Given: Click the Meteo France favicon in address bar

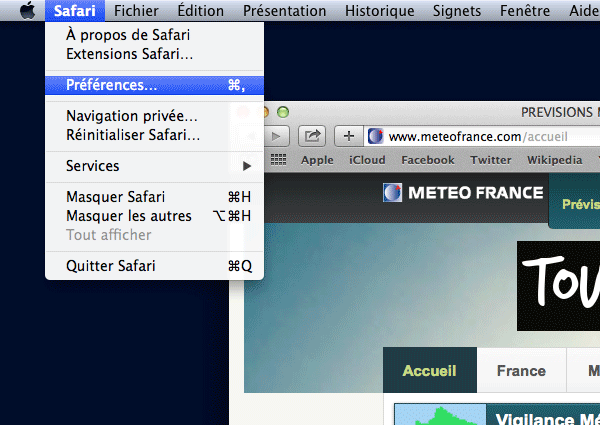Looking at the screenshot, I should click(x=375, y=136).
